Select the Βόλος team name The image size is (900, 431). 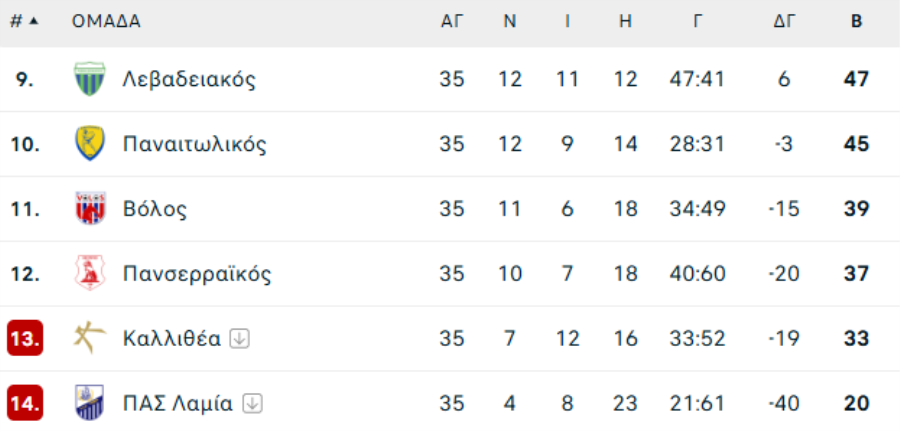point(155,209)
